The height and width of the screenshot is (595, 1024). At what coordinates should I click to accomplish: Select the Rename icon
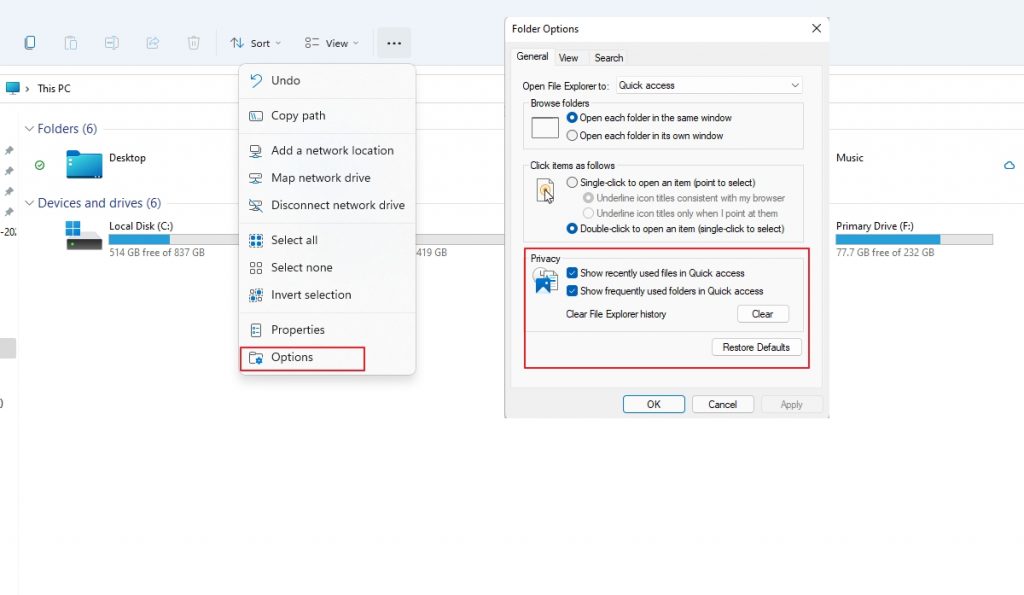point(110,42)
